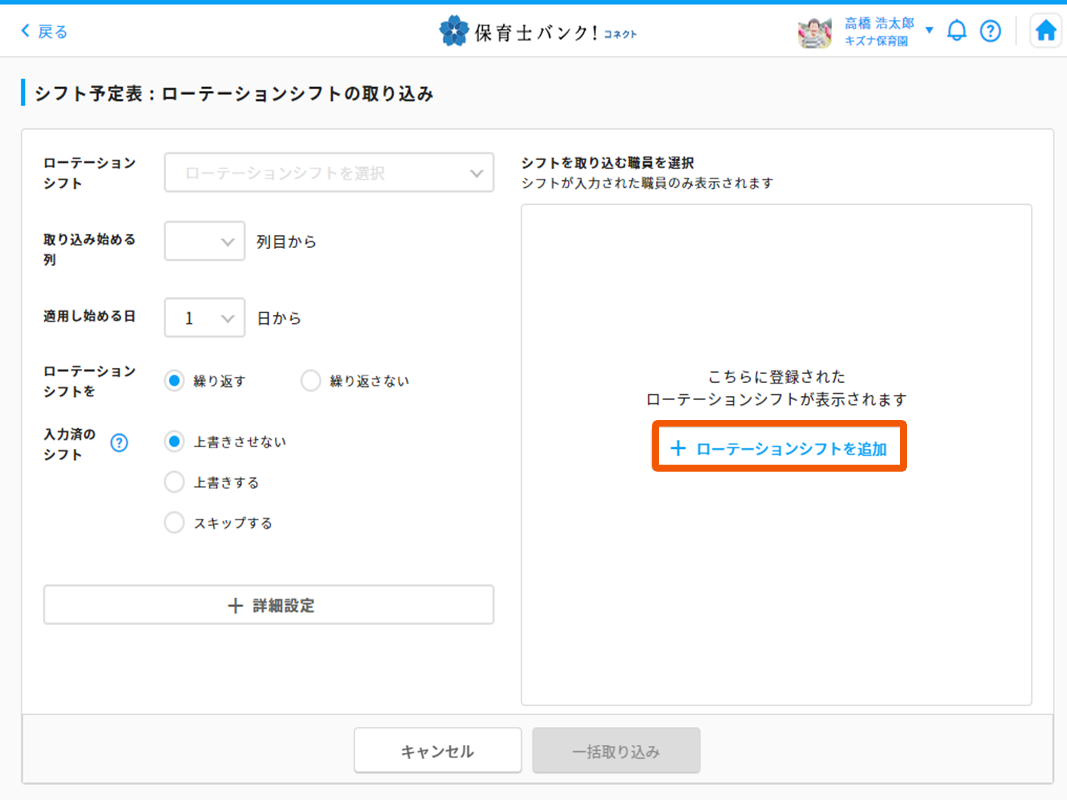The image size is (1067, 800).
Task: Select the 繰り返さない radio option
Action: point(311,381)
